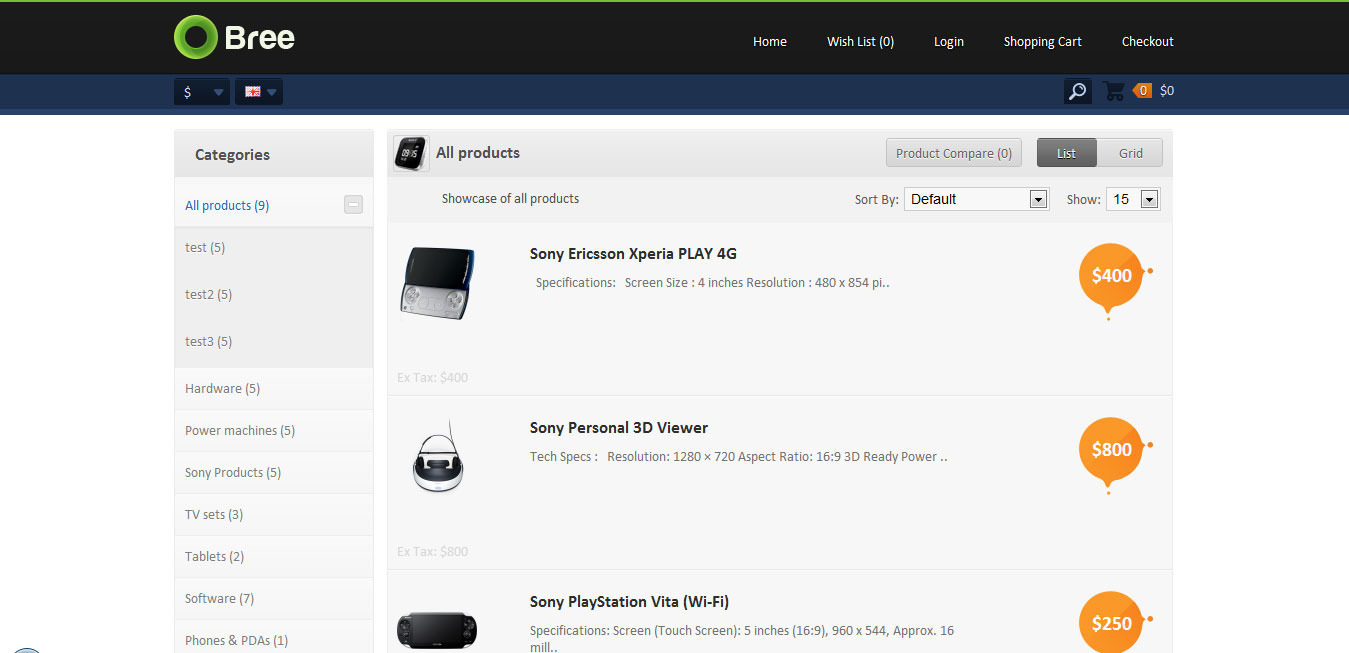
Task: Click the Ex Tax: $400 text
Action: (432, 378)
